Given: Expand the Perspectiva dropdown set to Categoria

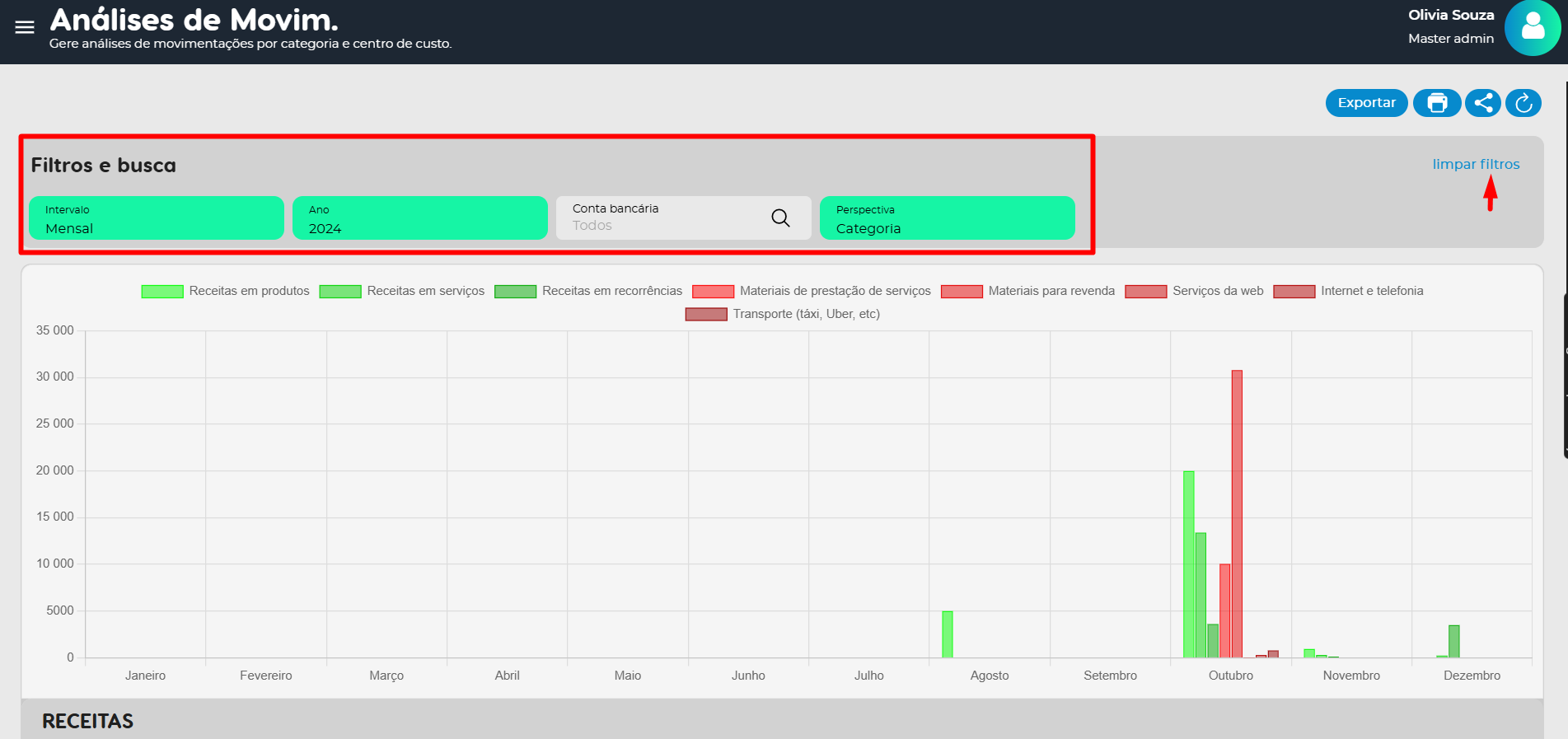Looking at the screenshot, I should pyautogui.click(x=947, y=218).
